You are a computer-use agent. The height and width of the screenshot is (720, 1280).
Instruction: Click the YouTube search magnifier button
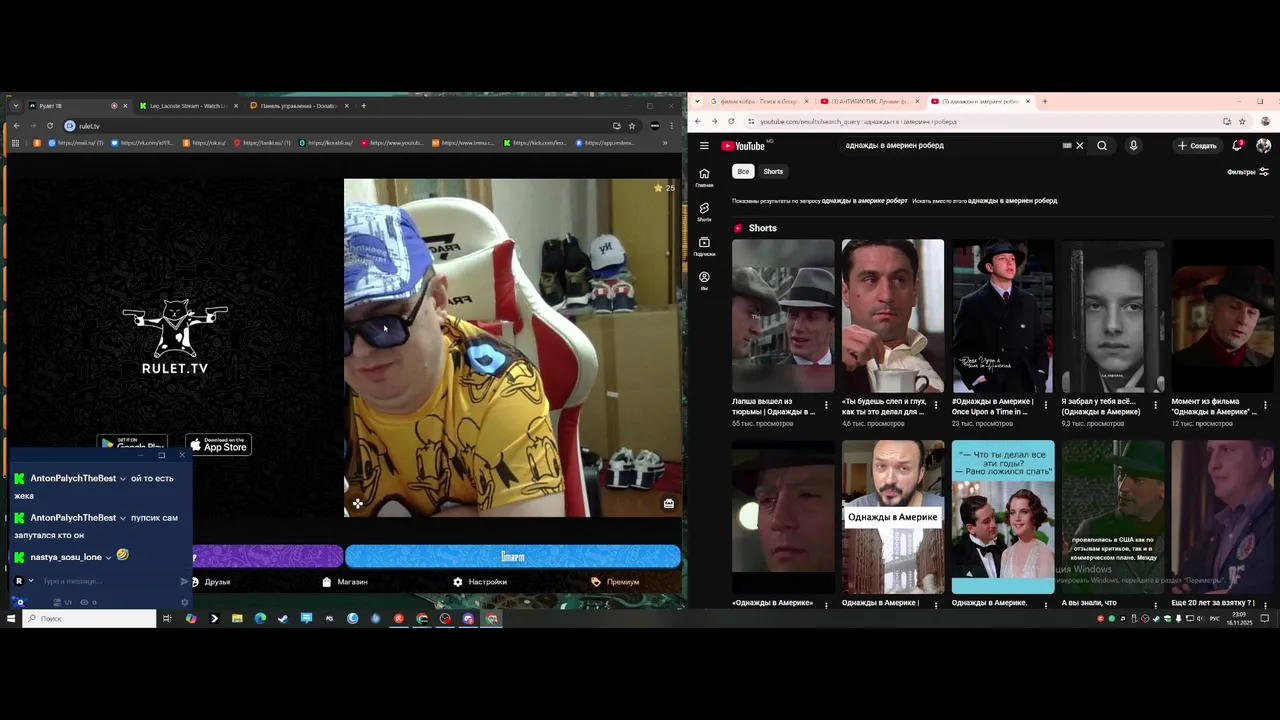1102,146
